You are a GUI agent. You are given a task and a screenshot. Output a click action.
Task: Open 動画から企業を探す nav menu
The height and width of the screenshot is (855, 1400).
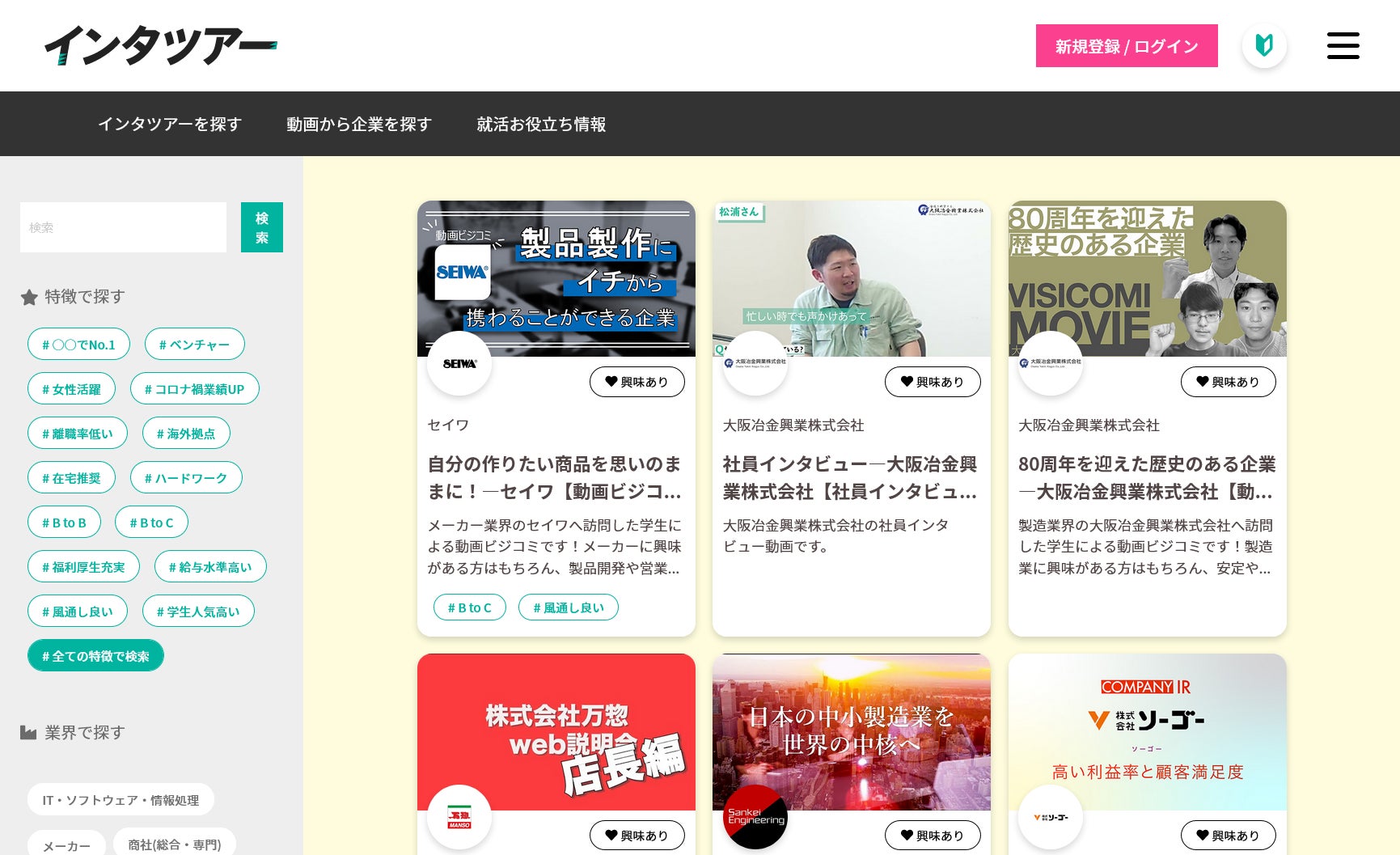point(359,124)
